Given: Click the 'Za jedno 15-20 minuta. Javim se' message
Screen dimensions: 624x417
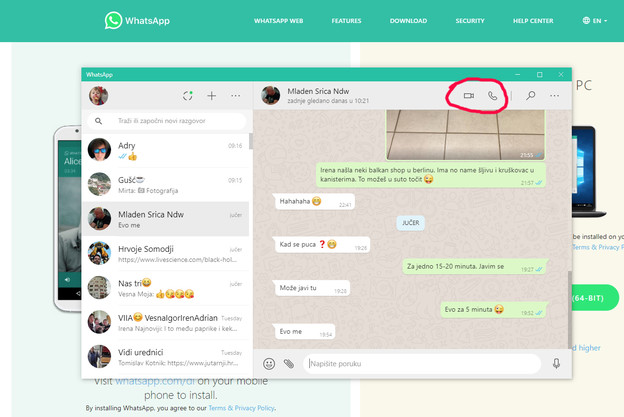Looking at the screenshot, I should click(474, 266).
